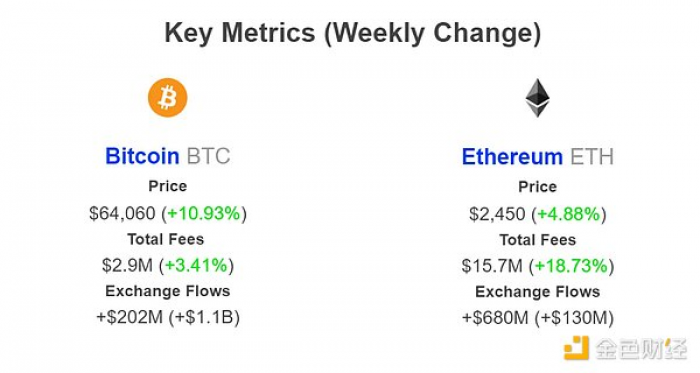Click Bitcoin price value $64,060
The height and width of the screenshot is (373, 700).
coord(122,213)
